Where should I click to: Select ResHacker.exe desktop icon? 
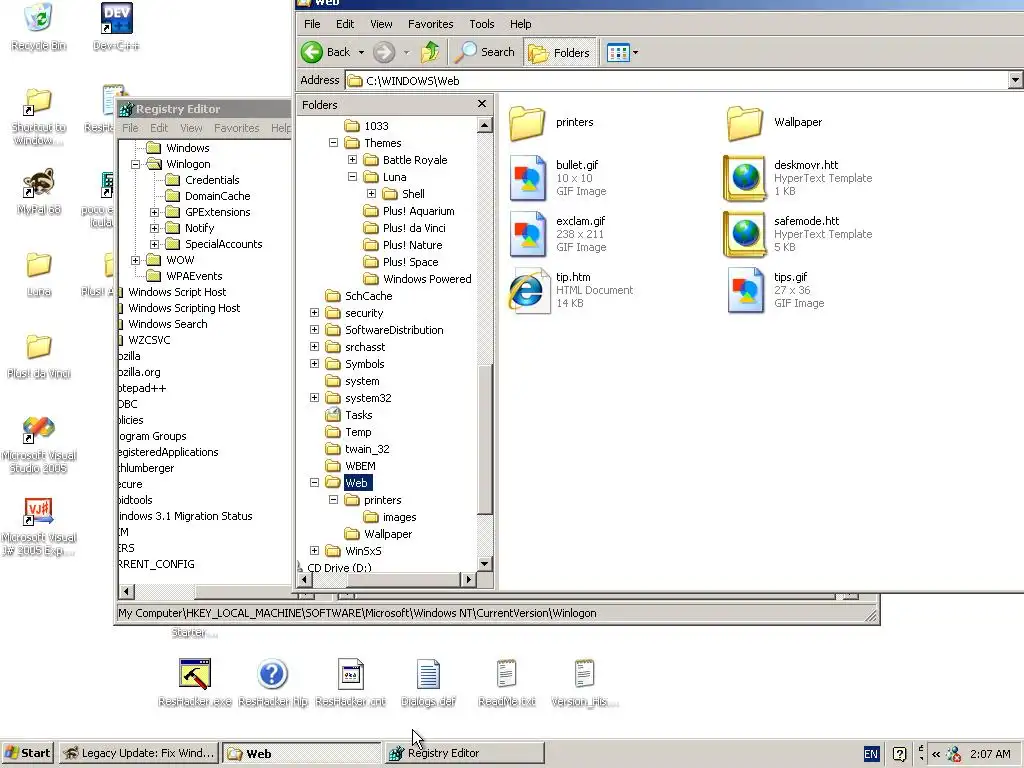pos(195,682)
